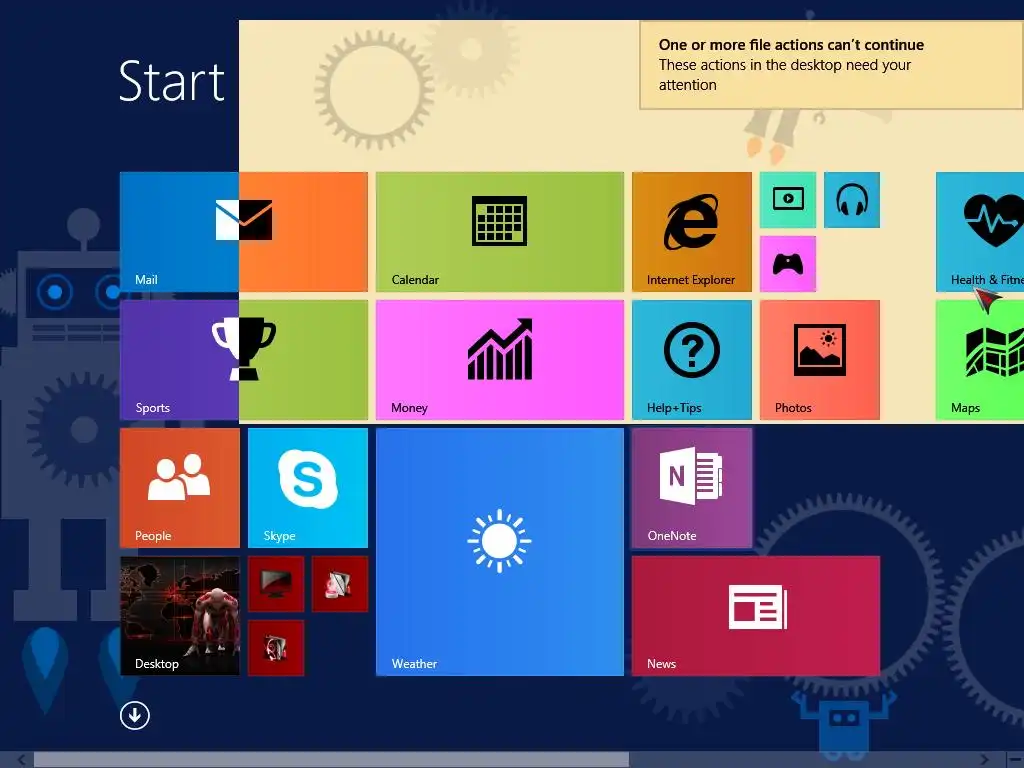Open the Sports tile with trophy
1024x768 pixels.
[x=244, y=360]
